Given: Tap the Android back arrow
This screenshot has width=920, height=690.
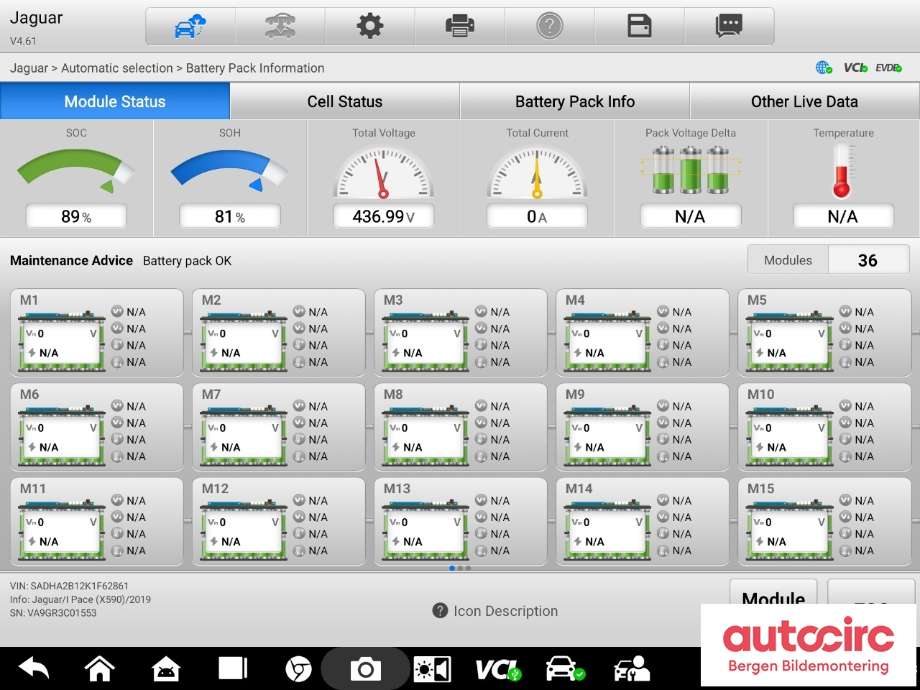Looking at the screenshot, I should [x=34, y=668].
